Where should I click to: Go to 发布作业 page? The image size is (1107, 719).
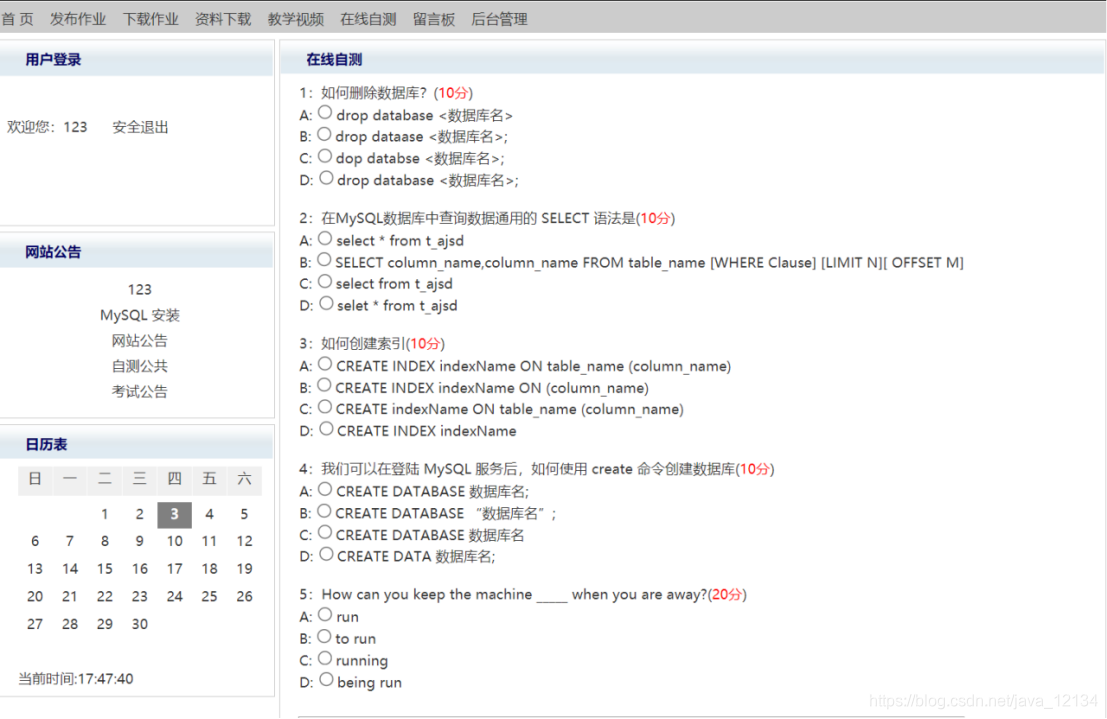click(x=78, y=19)
